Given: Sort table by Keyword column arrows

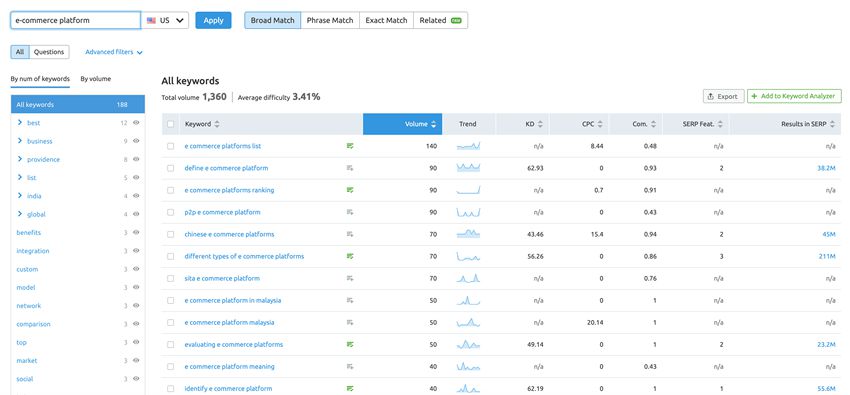Looking at the screenshot, I should coord(217,124).
